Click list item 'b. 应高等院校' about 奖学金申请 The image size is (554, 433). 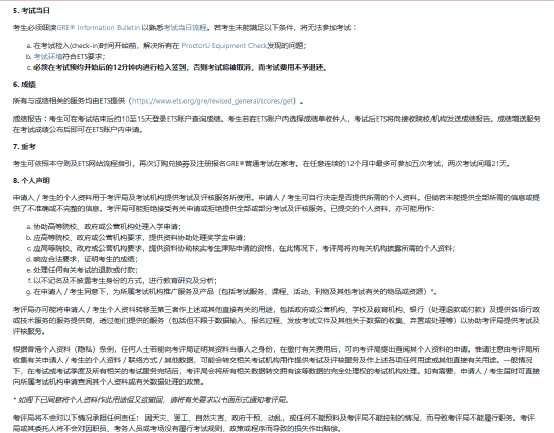pos(136,238)
